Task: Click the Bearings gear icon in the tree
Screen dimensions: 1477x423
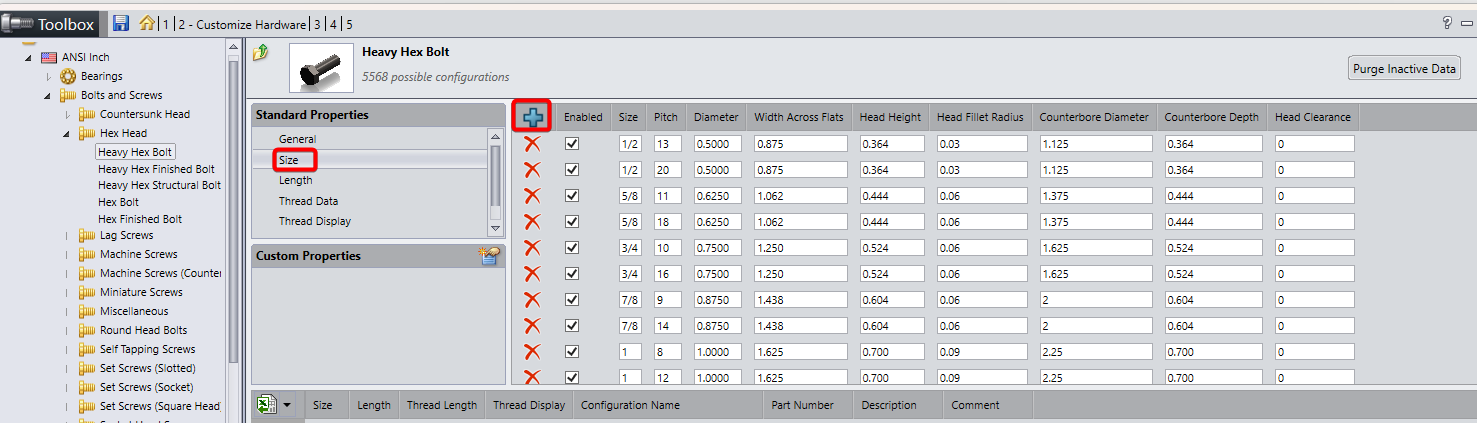Action: click(68, 76)
